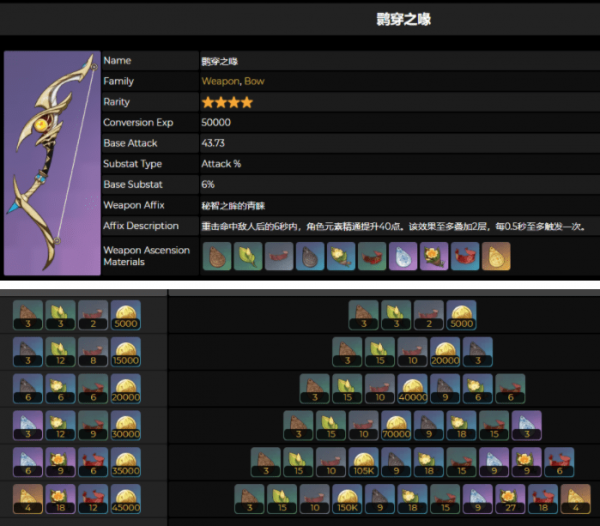Click the 15000 Mora coin icon
The height and width of the screenshot is (526, 600).
click(126, 352)
